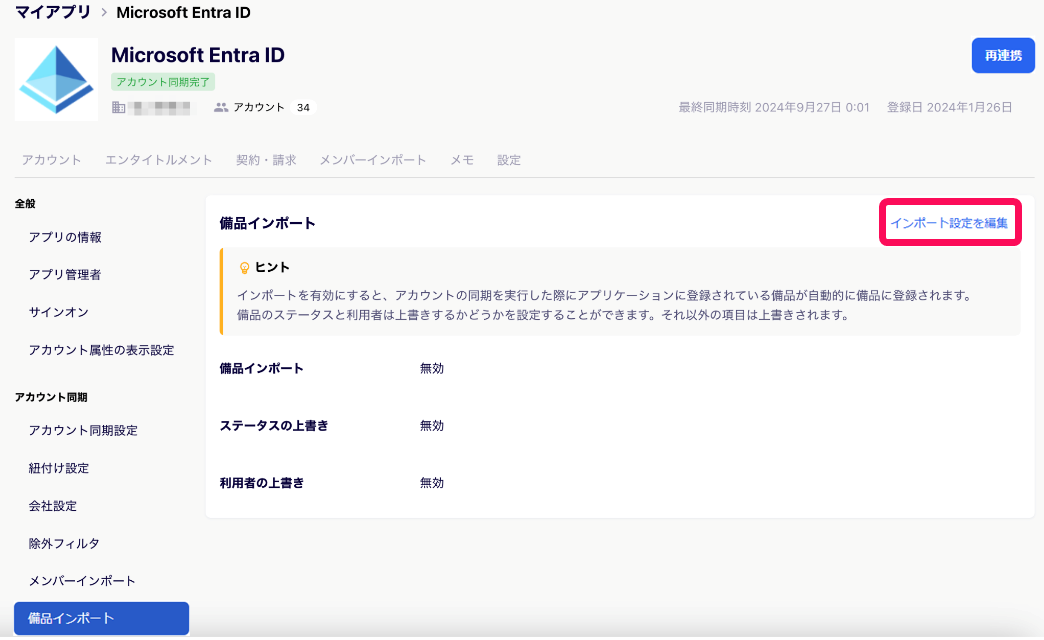The width and height of the screenshot is (1044, 640).
Task: Switch to the アカウント tab
Action: tap(51, 160)
